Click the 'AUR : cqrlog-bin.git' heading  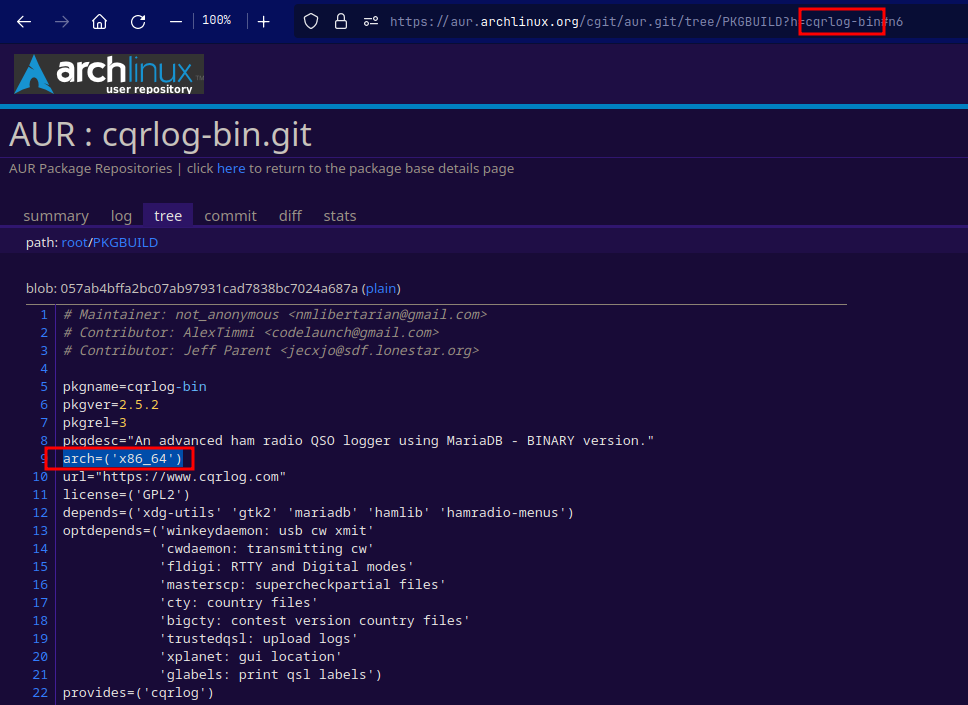pyautogui.click(x=161, y=135)
